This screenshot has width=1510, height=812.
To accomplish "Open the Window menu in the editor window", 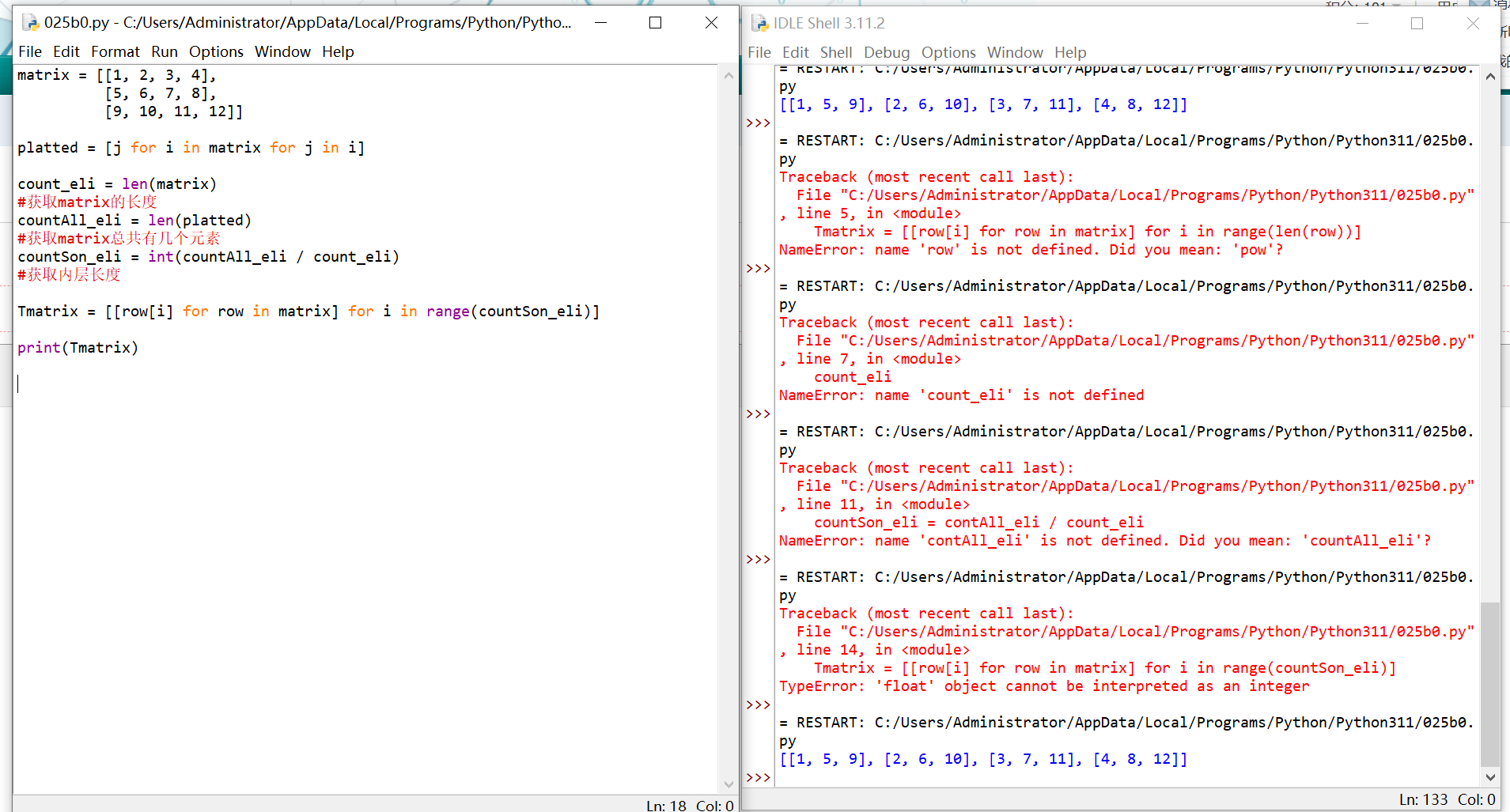I will tap(282, 51).
